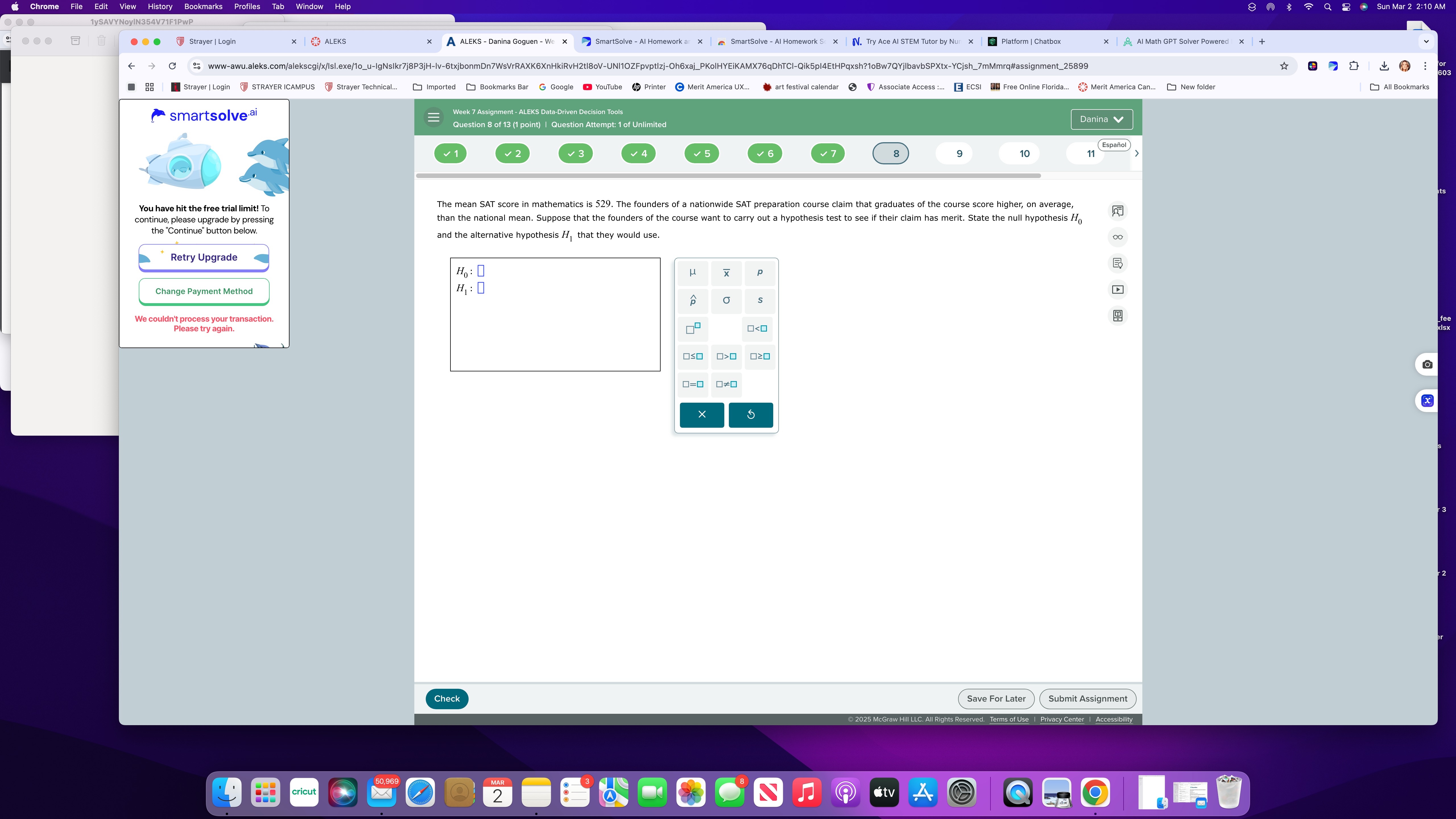The height and width of the screenshot is (819, 1456).
Task: Open Chrome downloads icon
Action: [x=1384, y=66]
